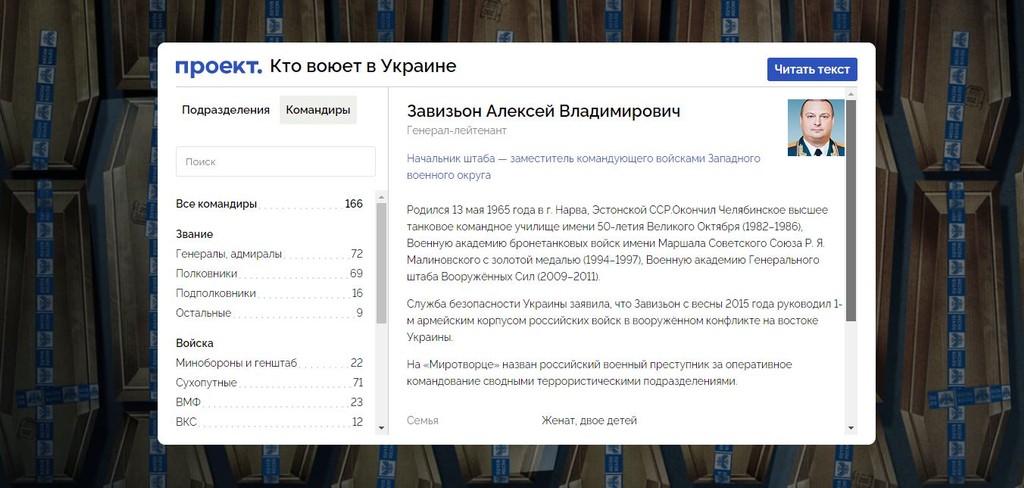Viewport: 1024px width, 488px height.
Task: Filter by Сухопутные troops
Action: (x=269, y=382)
